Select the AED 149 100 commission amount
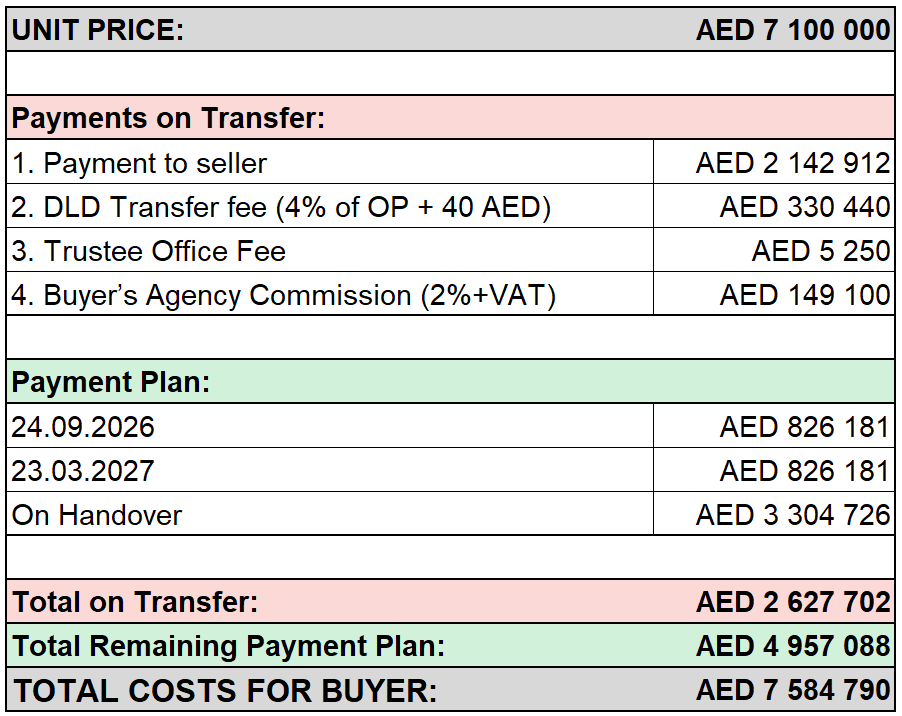The width and height of the screenshot is (902, 716). pyautogui.click(x=805, y=295)
